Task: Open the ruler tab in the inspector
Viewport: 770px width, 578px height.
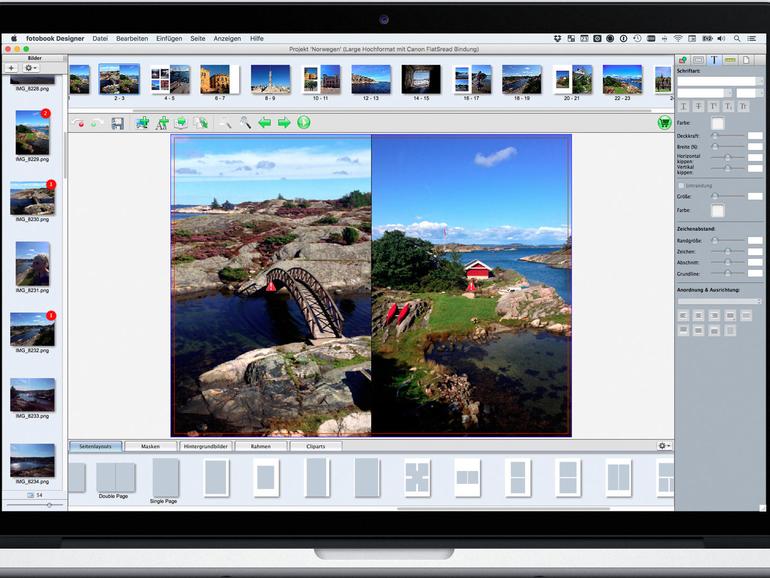Action: point(730,60)
